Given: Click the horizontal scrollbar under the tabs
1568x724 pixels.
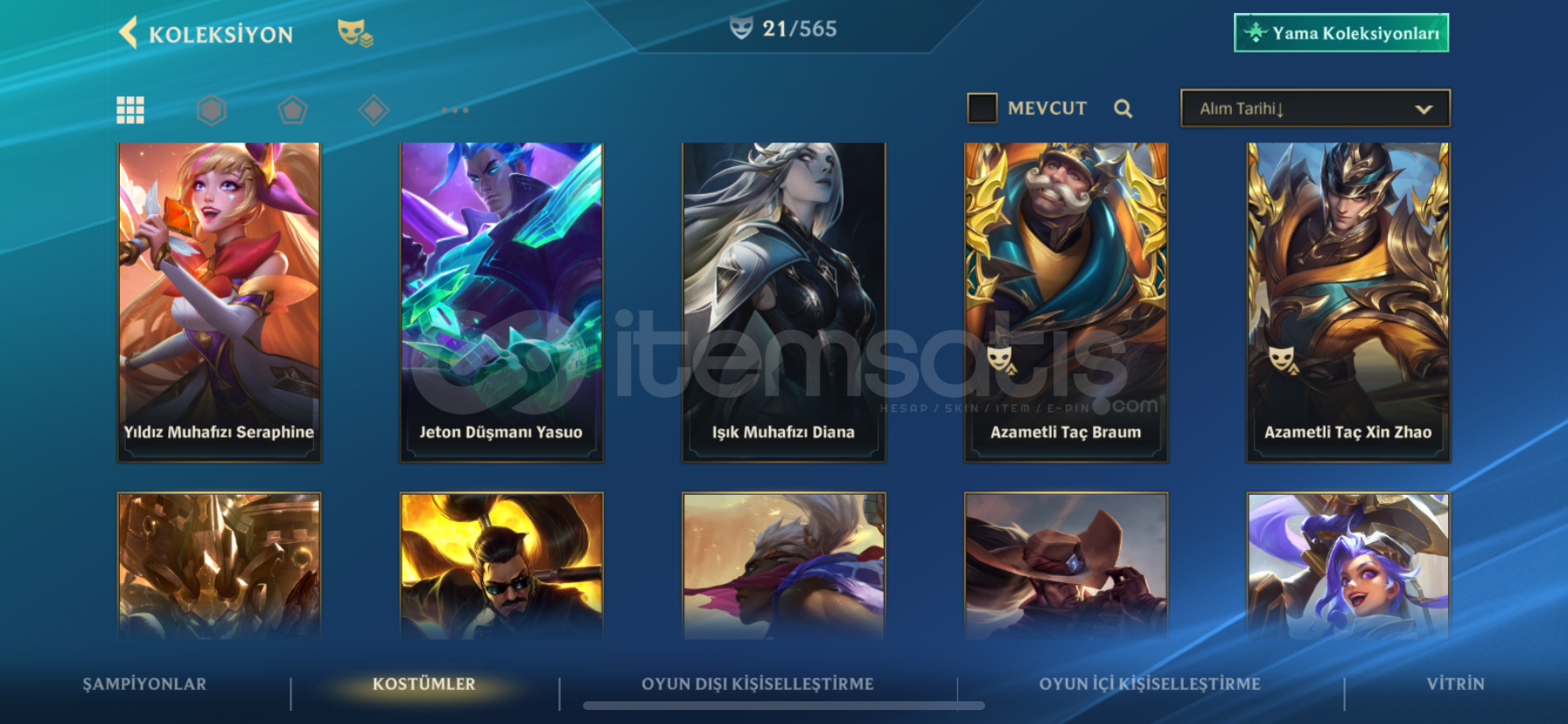Looking at the screenshot, I should coord(784,706).
